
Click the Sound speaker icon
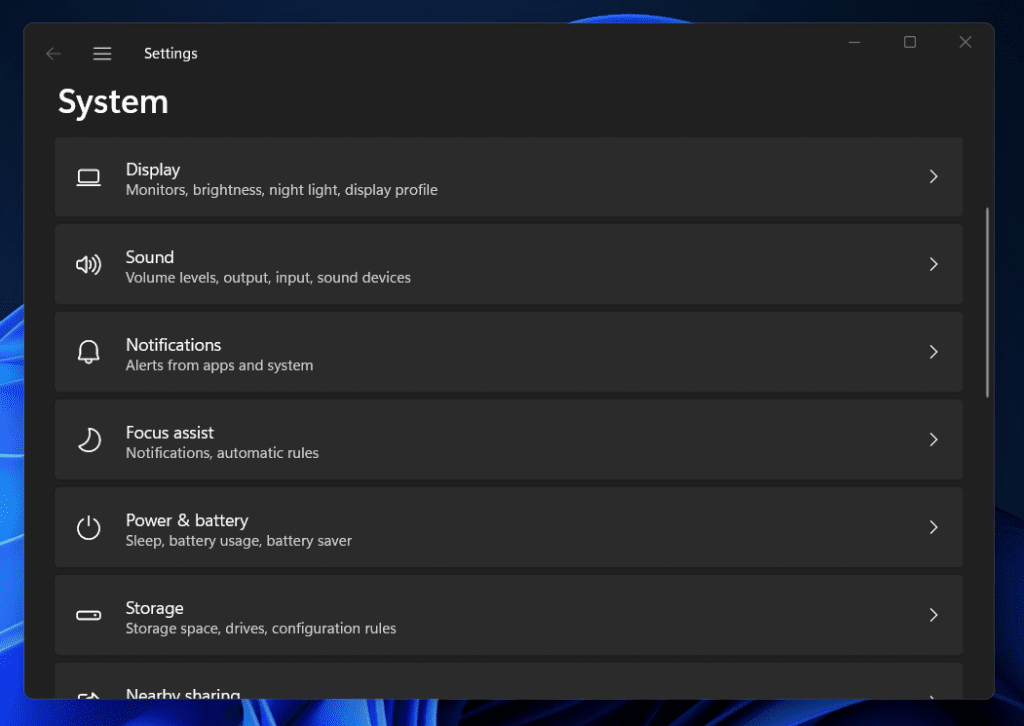(x=89, y=264)
